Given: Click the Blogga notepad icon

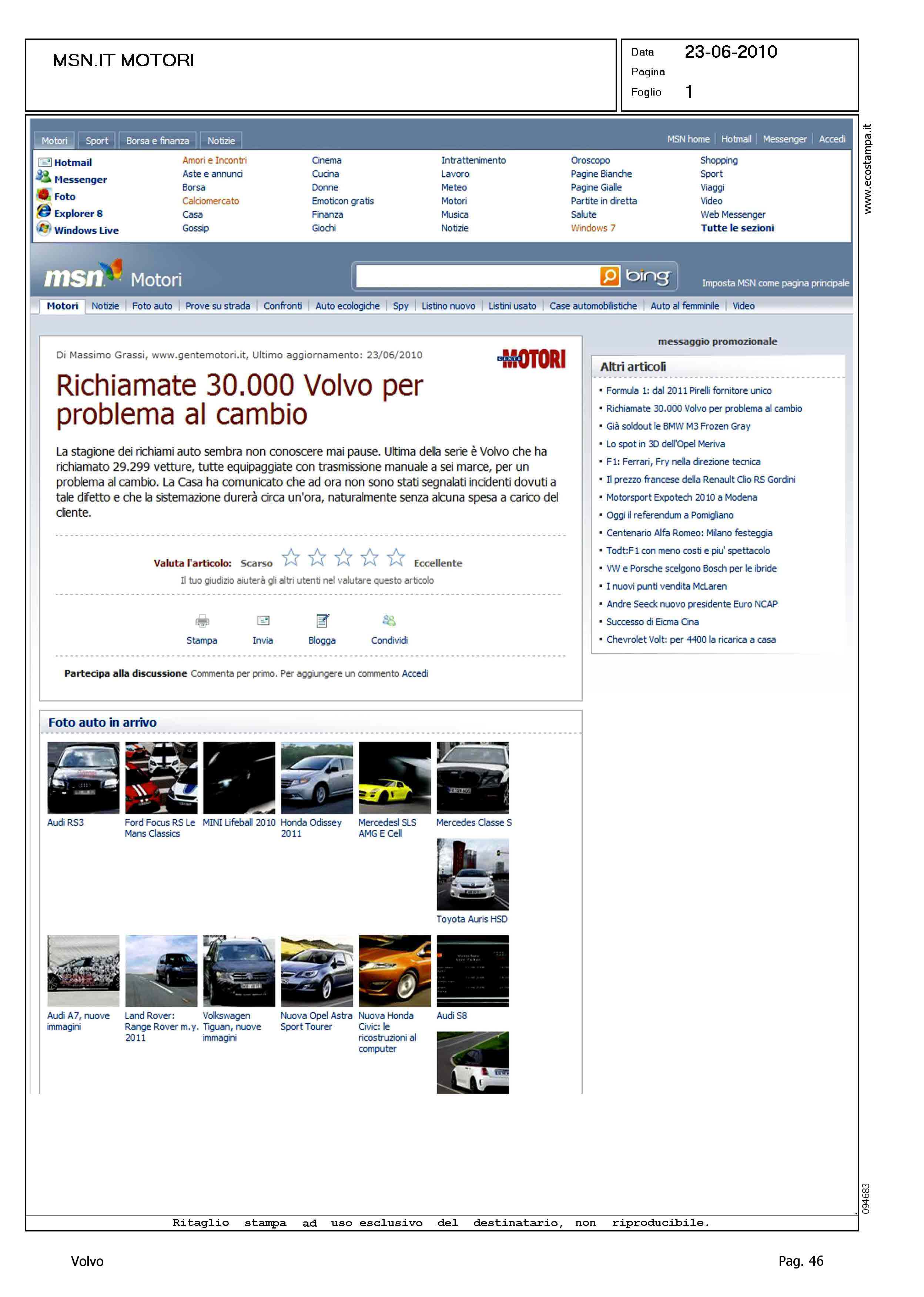Looking at the screenshot, I should [x=322, y=620].
